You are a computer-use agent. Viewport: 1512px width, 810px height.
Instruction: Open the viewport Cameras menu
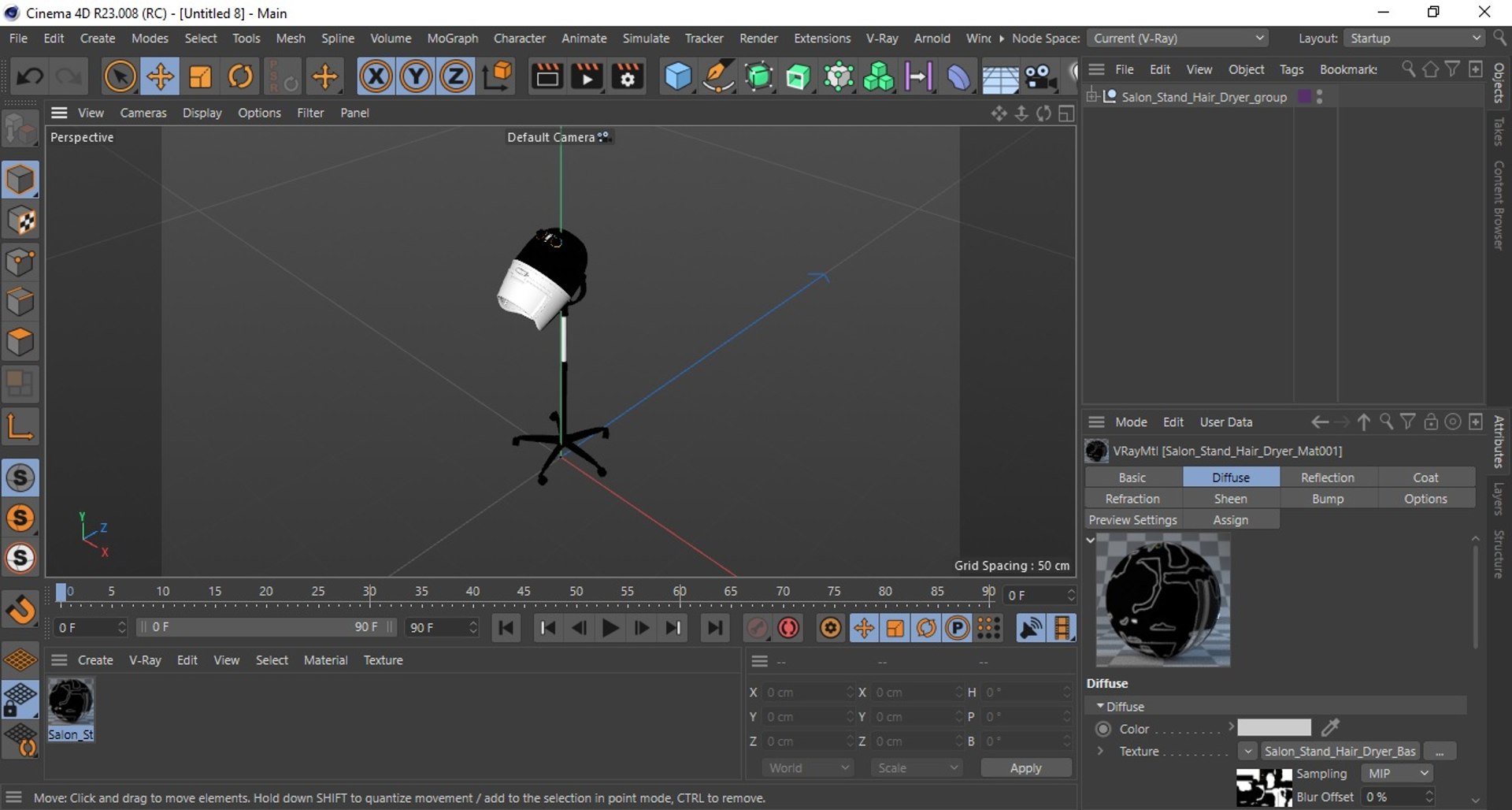pos(143,113)
